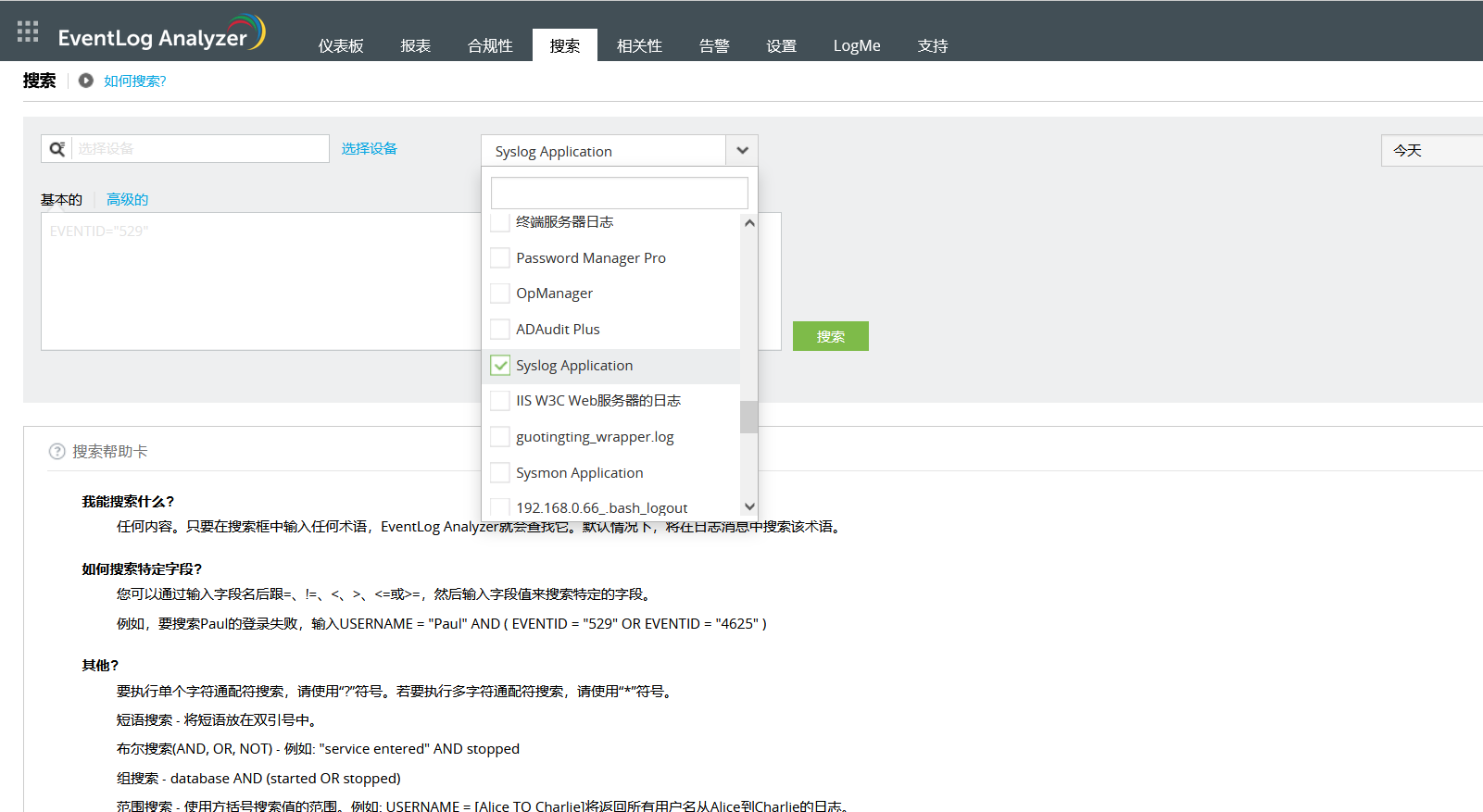Open the 报表 tab
This screenshot has width=1483, height=812.
pos(416,45)
